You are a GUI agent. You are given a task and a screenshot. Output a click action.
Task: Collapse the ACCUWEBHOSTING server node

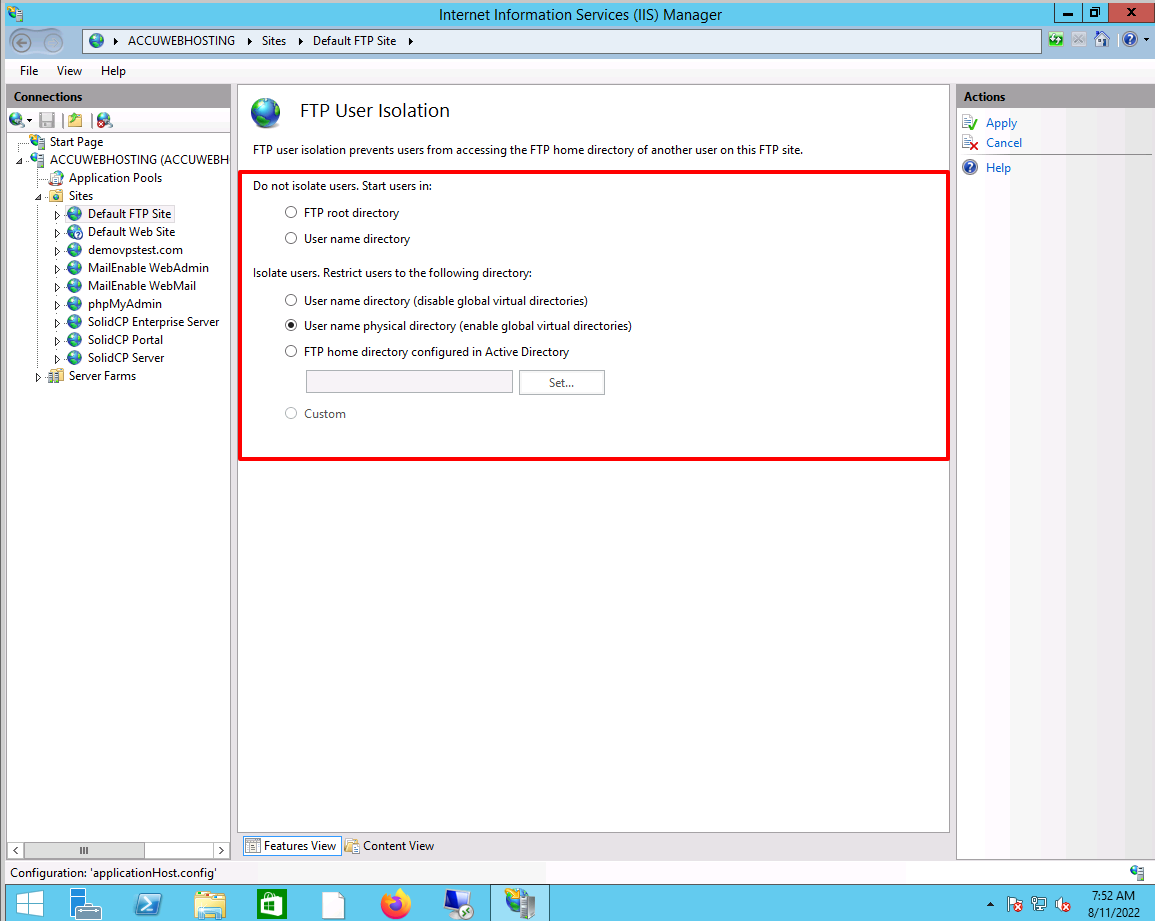(20, 161)
